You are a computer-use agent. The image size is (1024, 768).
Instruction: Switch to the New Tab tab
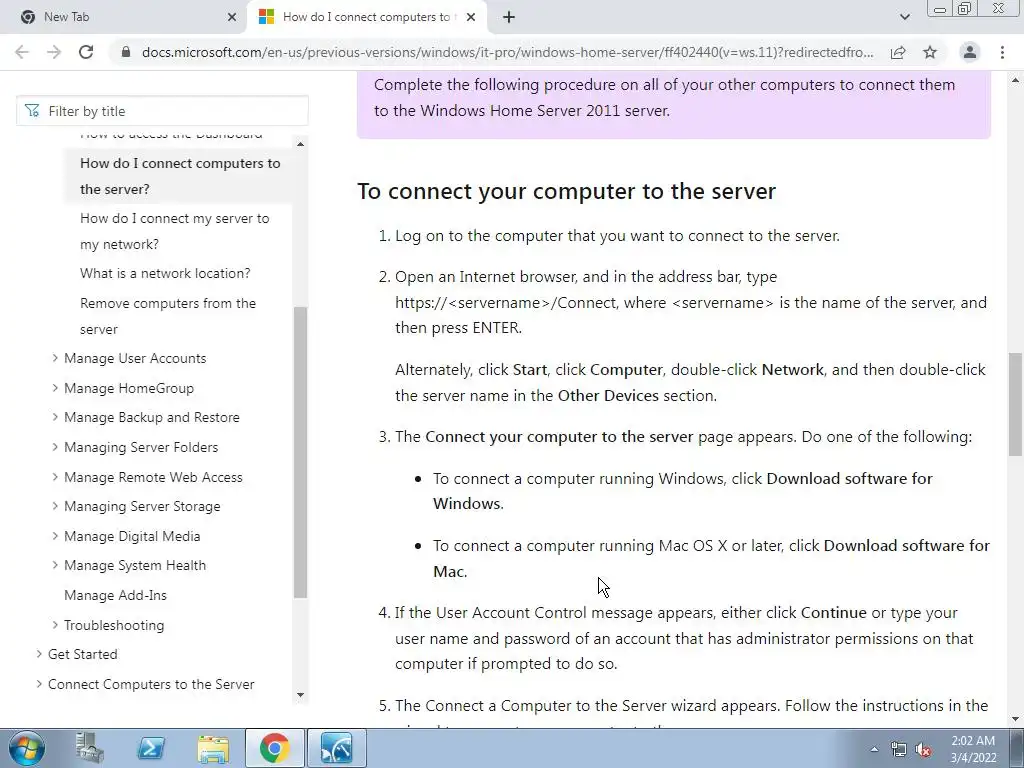click(124, 17)
